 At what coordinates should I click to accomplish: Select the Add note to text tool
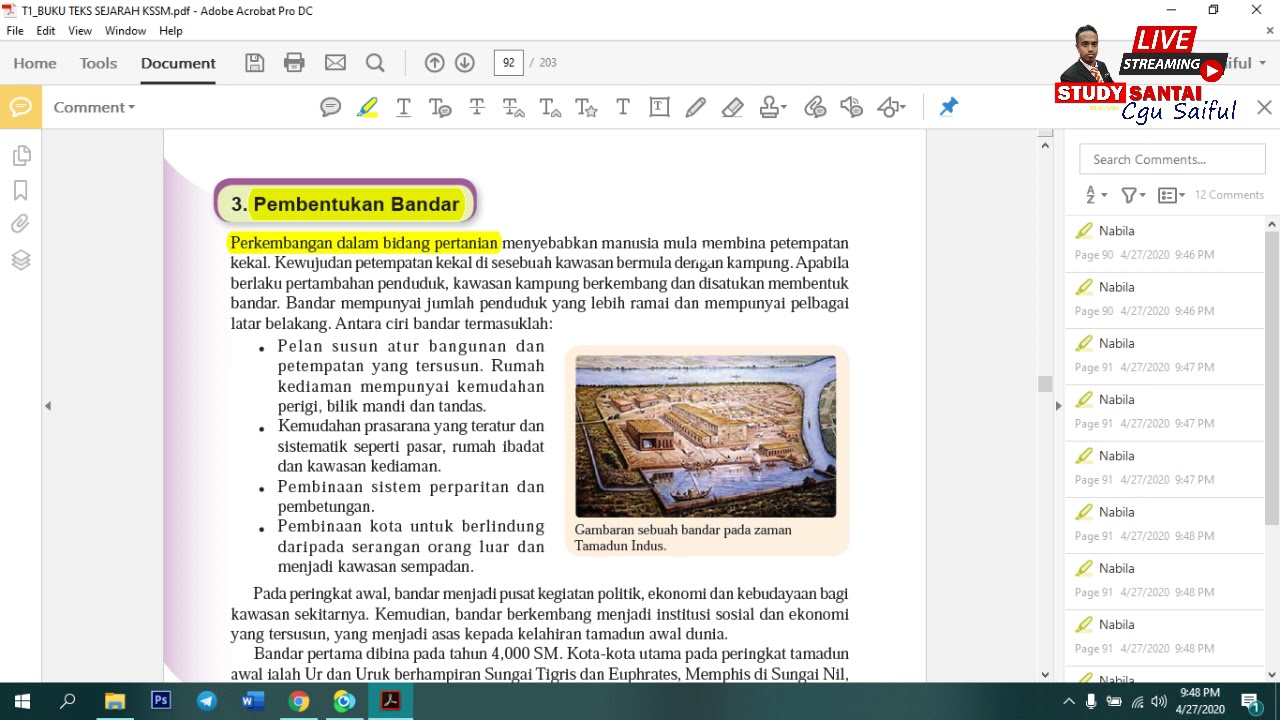point(440,107)
